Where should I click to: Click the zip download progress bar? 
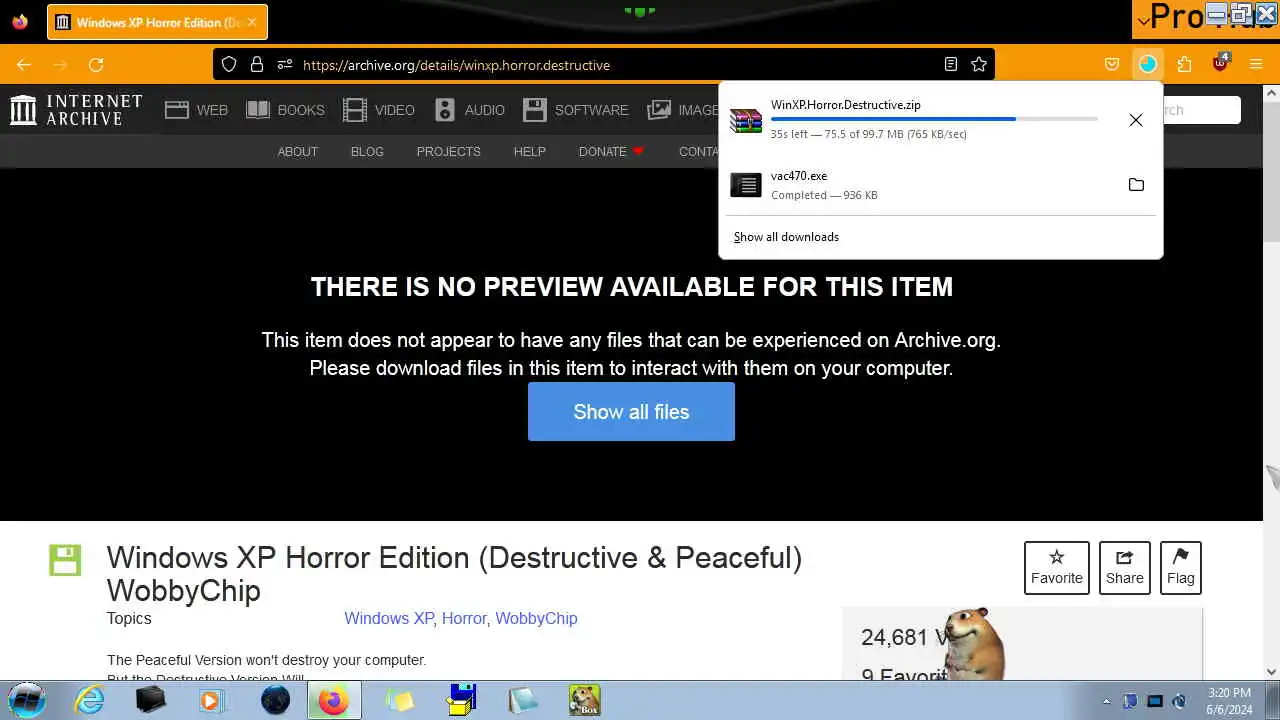[x=934, y=119]
